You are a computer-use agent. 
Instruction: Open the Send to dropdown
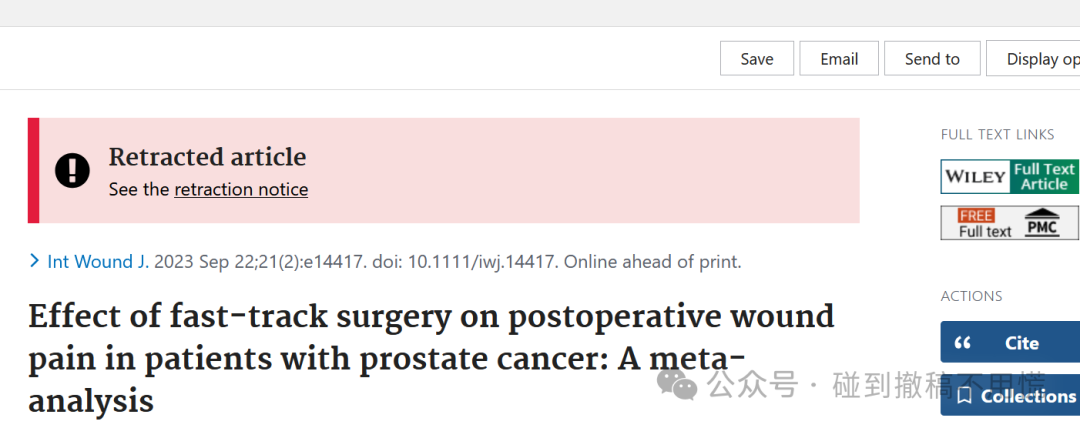932,59
